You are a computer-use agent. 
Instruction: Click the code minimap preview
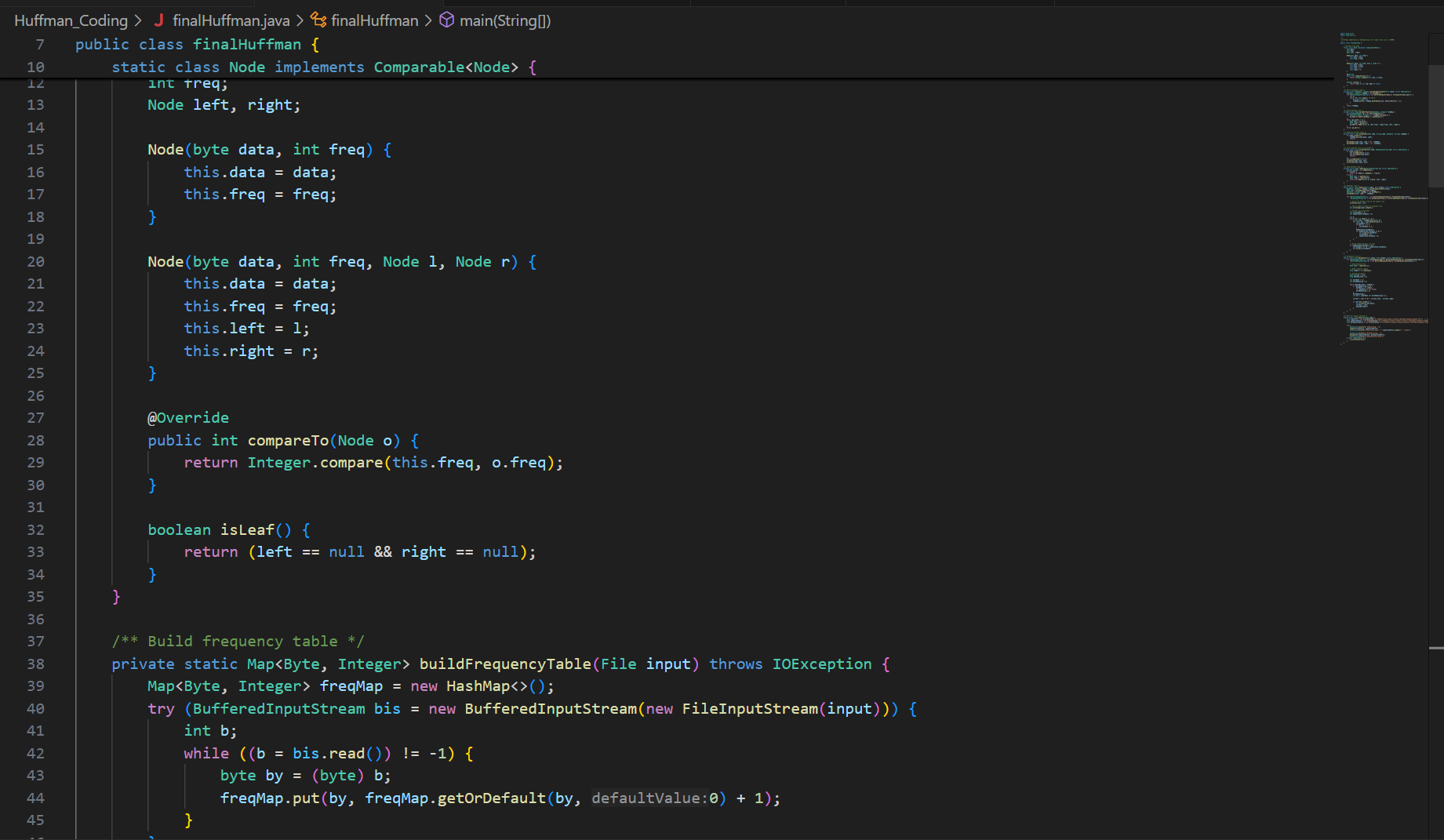pos(1382,188)
